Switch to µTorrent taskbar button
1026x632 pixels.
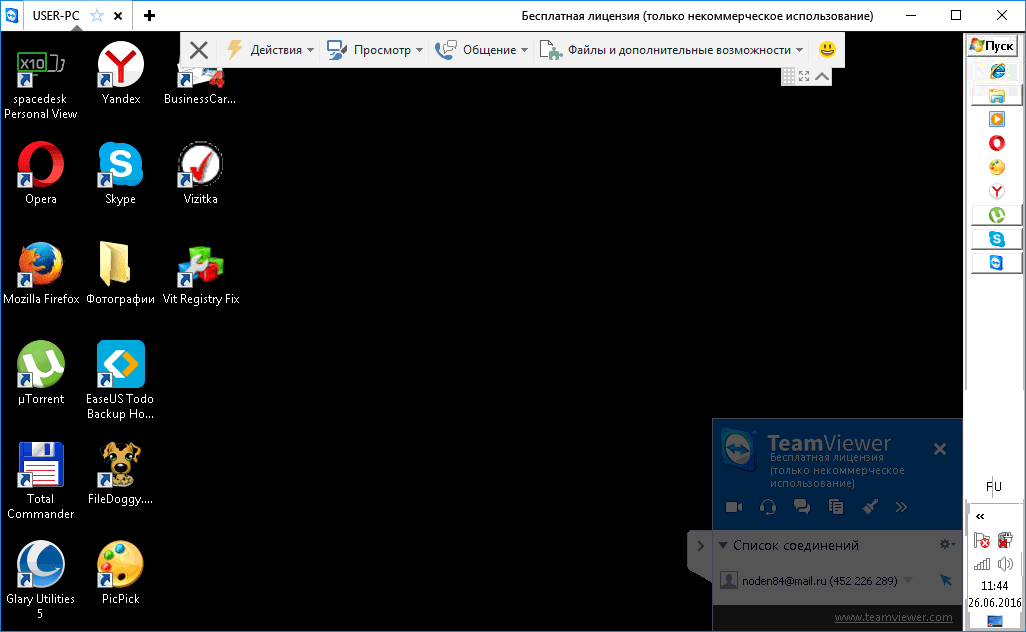pyautogui.click(x=997, y=215)
